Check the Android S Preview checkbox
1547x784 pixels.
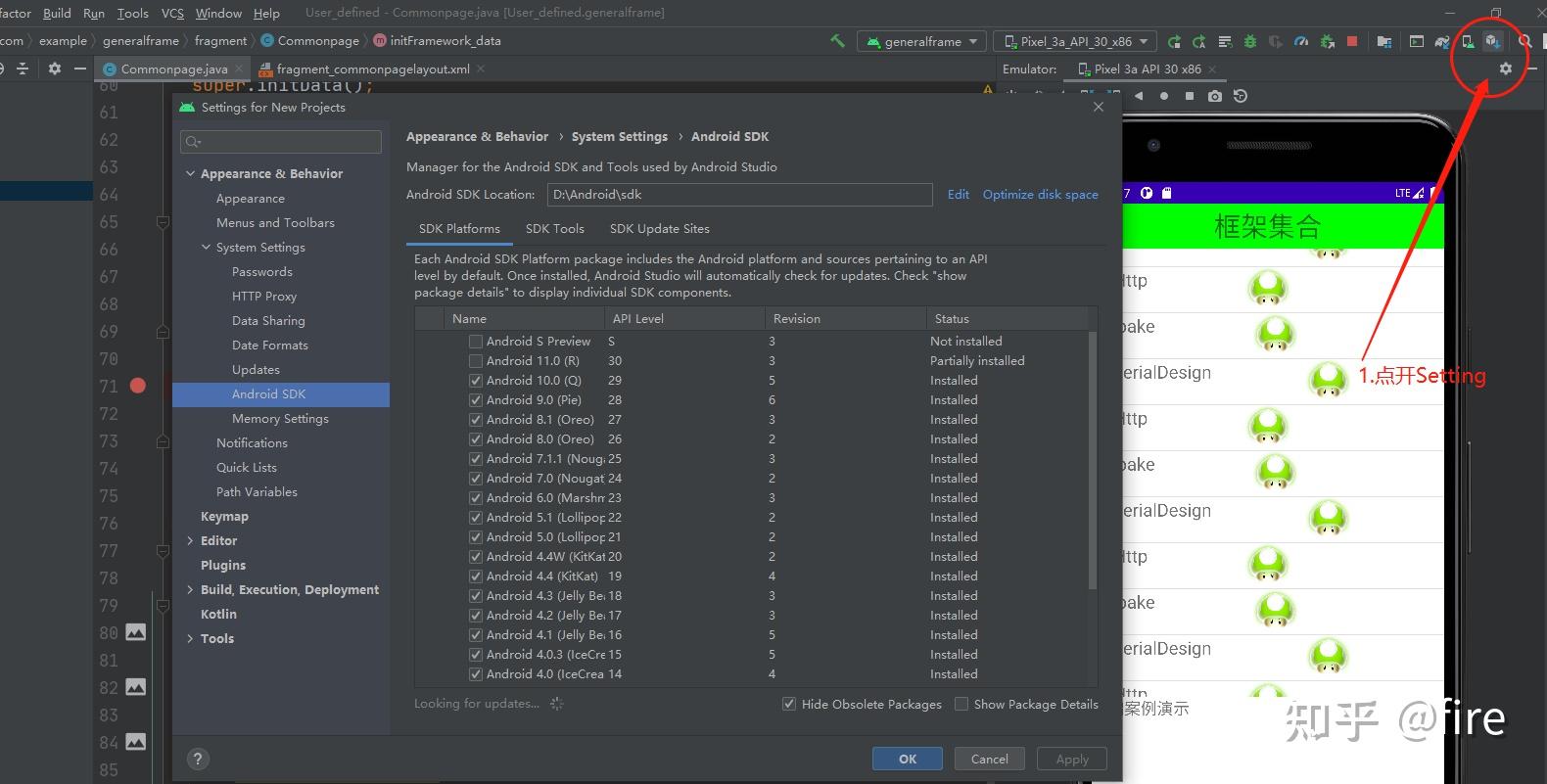pyautogui.click(x=476, y=342)
